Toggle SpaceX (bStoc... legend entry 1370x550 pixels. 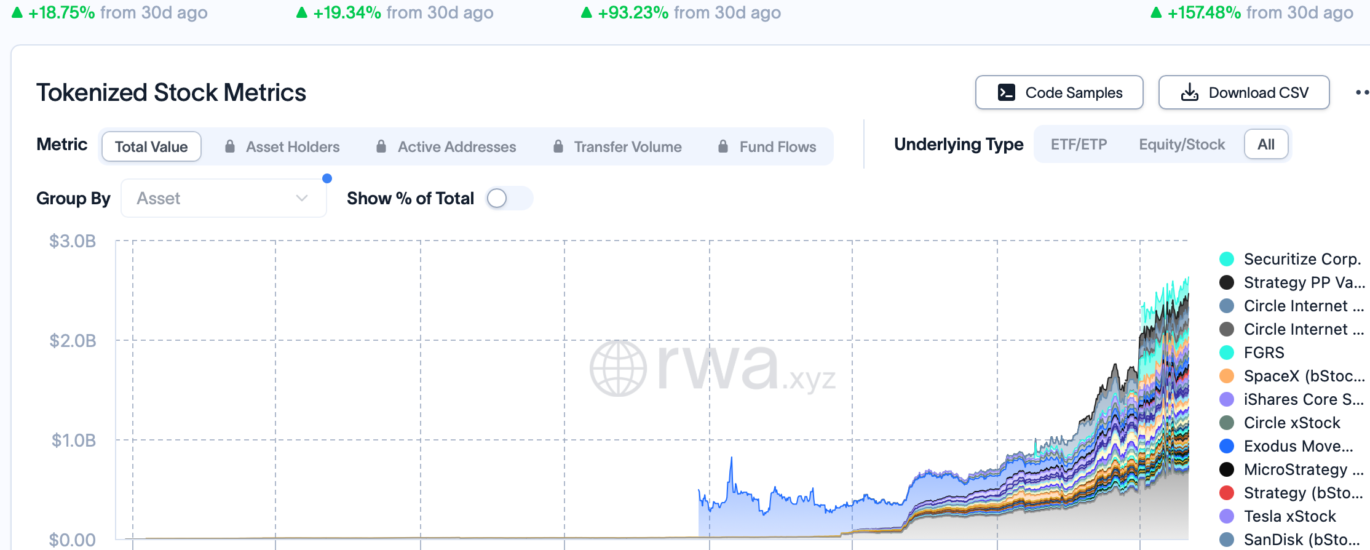coord(1292,376)
